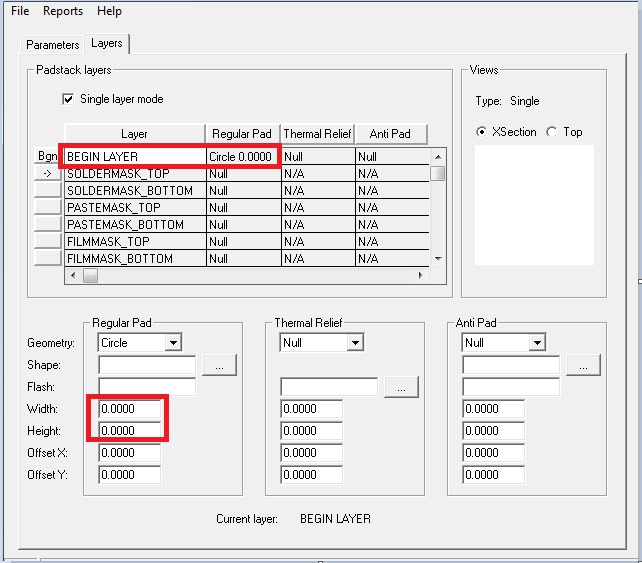The height and width of the screenshot is (563, 642).
Task: Select the PASTEMASK_TOP layer row
Action: coord(247,208)
